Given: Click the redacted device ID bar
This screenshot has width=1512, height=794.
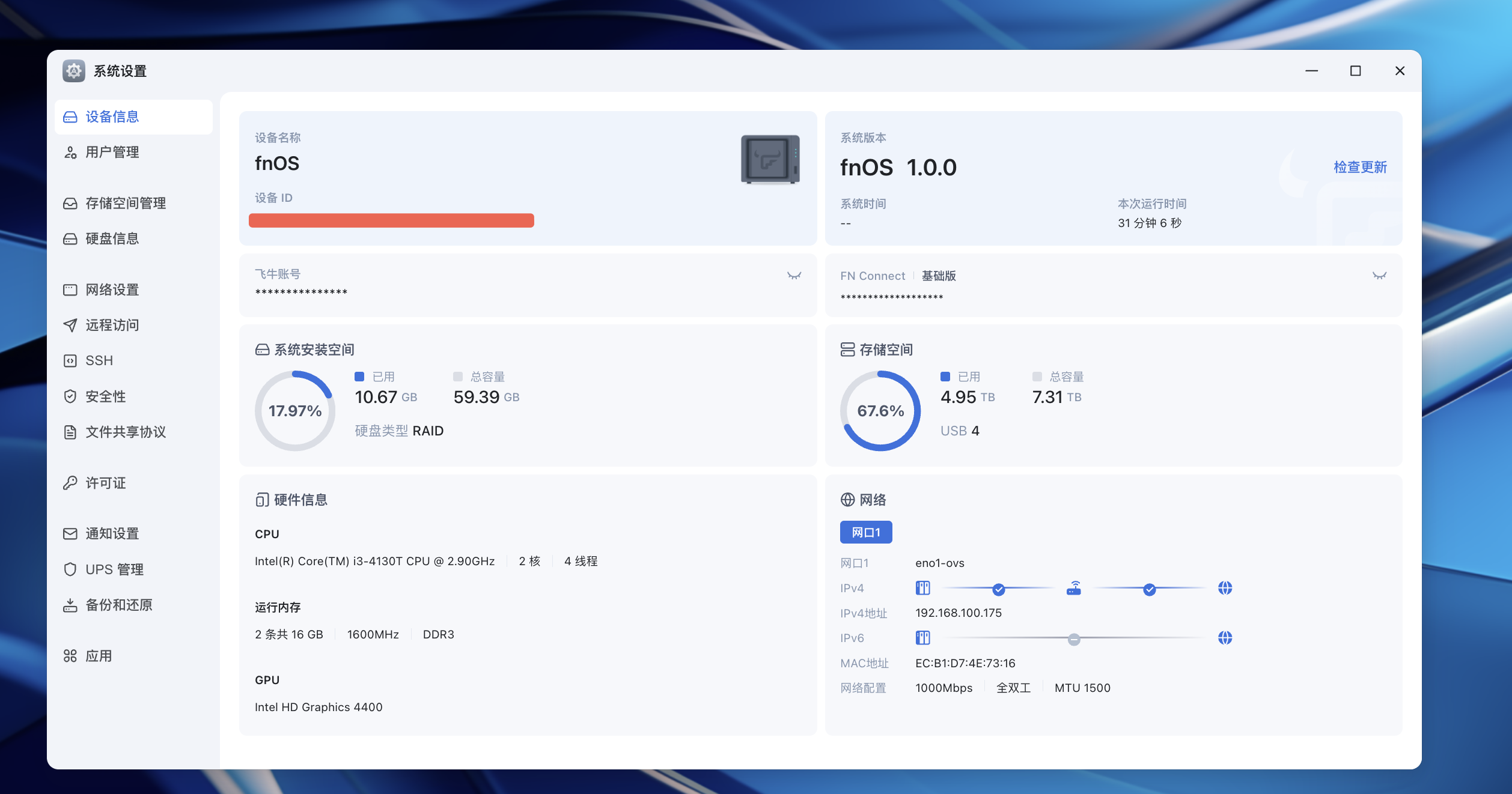Looking at the screenshot, I should coord(391,220).
